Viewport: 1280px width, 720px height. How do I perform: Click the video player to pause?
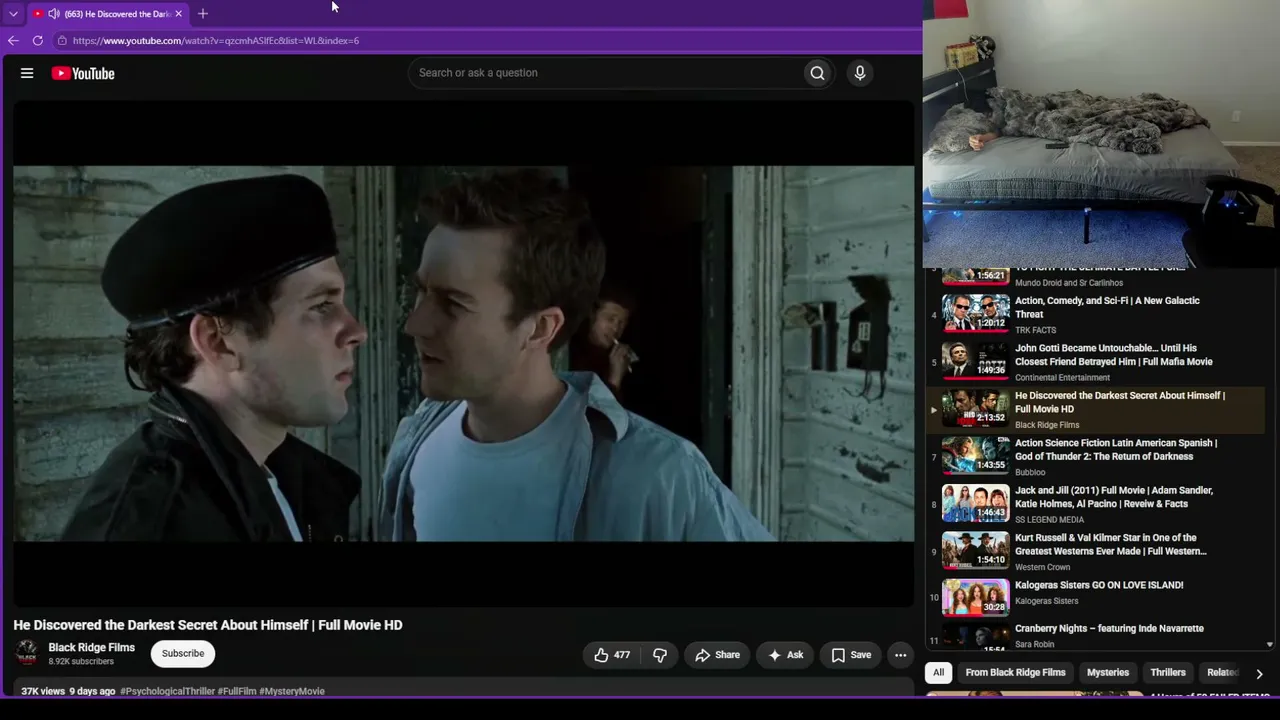tap(463, 353)
